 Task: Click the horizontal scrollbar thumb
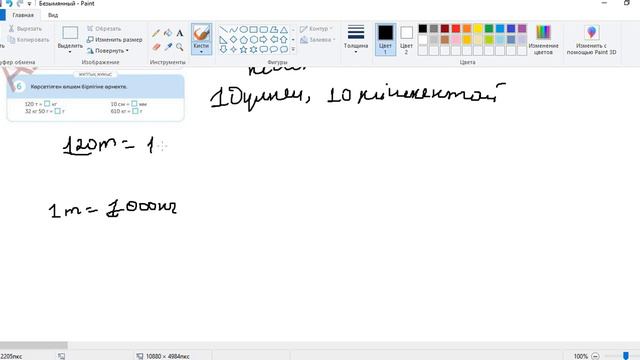(x=33, y=346)
